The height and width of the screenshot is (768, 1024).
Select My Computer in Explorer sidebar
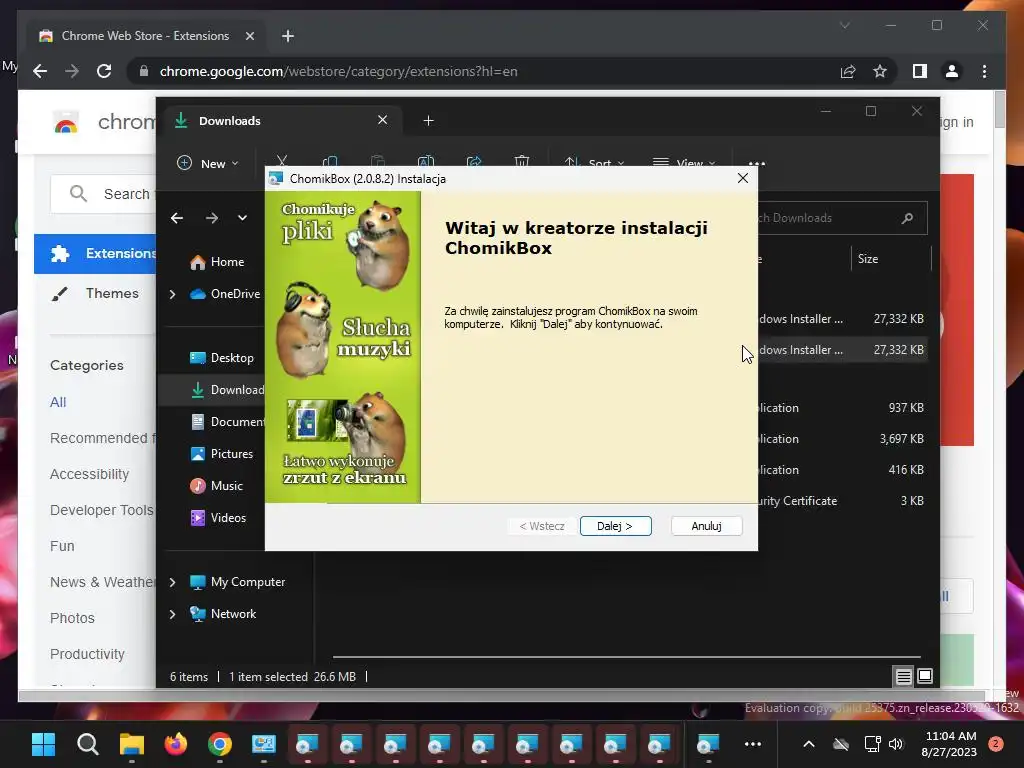click(x=238, y=582)
